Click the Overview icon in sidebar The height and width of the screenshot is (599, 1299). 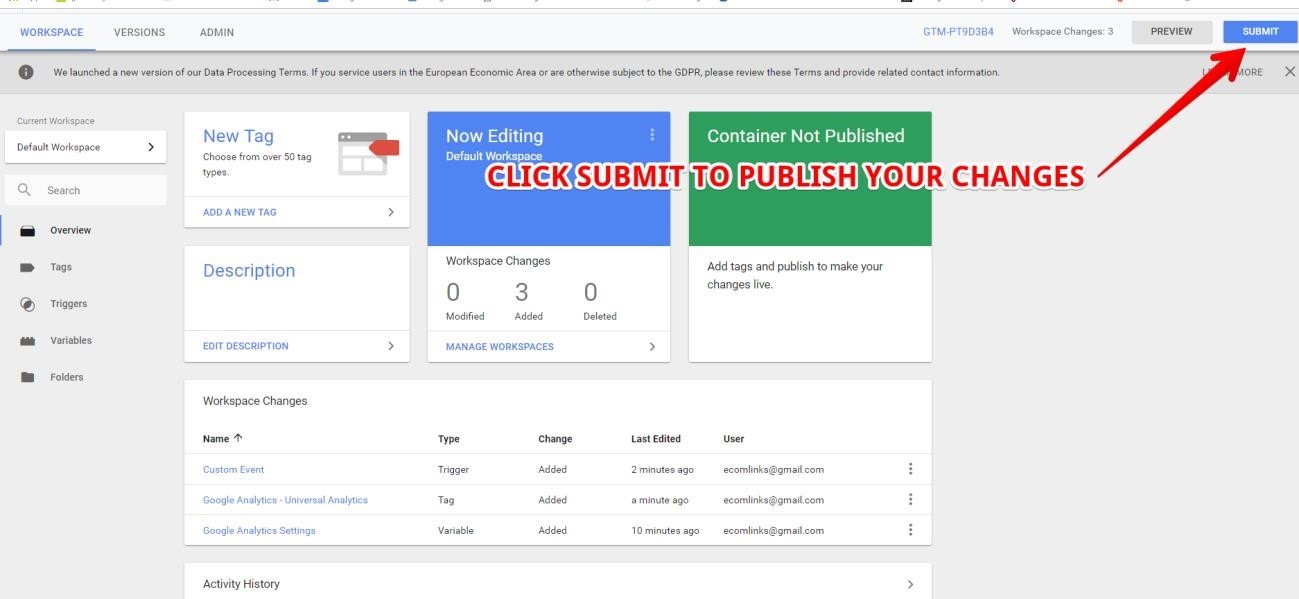28,231
